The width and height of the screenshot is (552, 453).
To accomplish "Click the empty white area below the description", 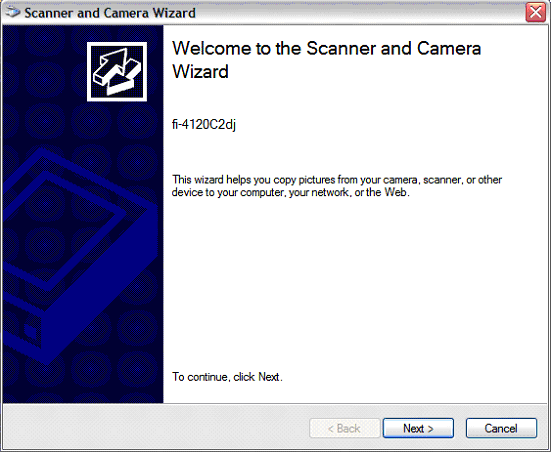I will (352, 282).
